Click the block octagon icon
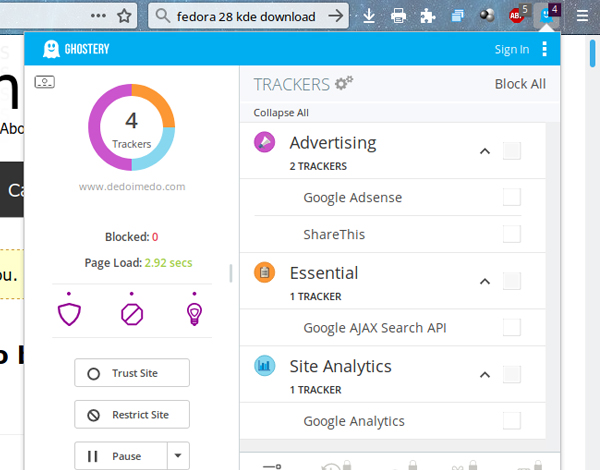 [132, 313]
